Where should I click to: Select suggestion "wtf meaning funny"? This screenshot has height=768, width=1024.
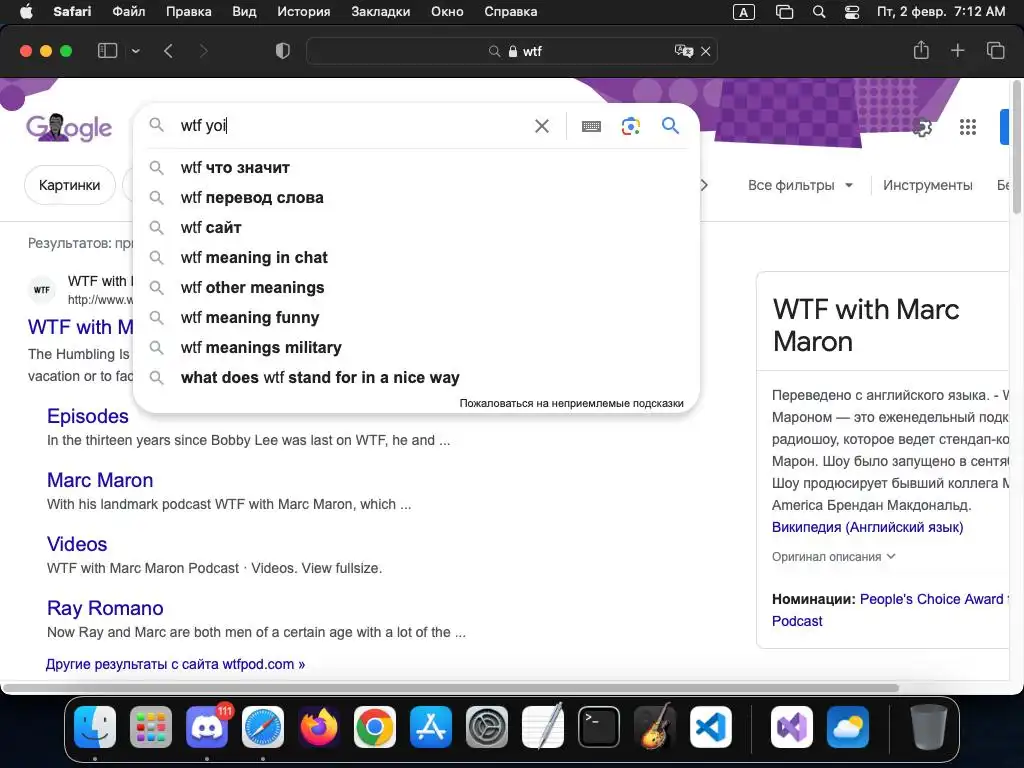[416, 318]
